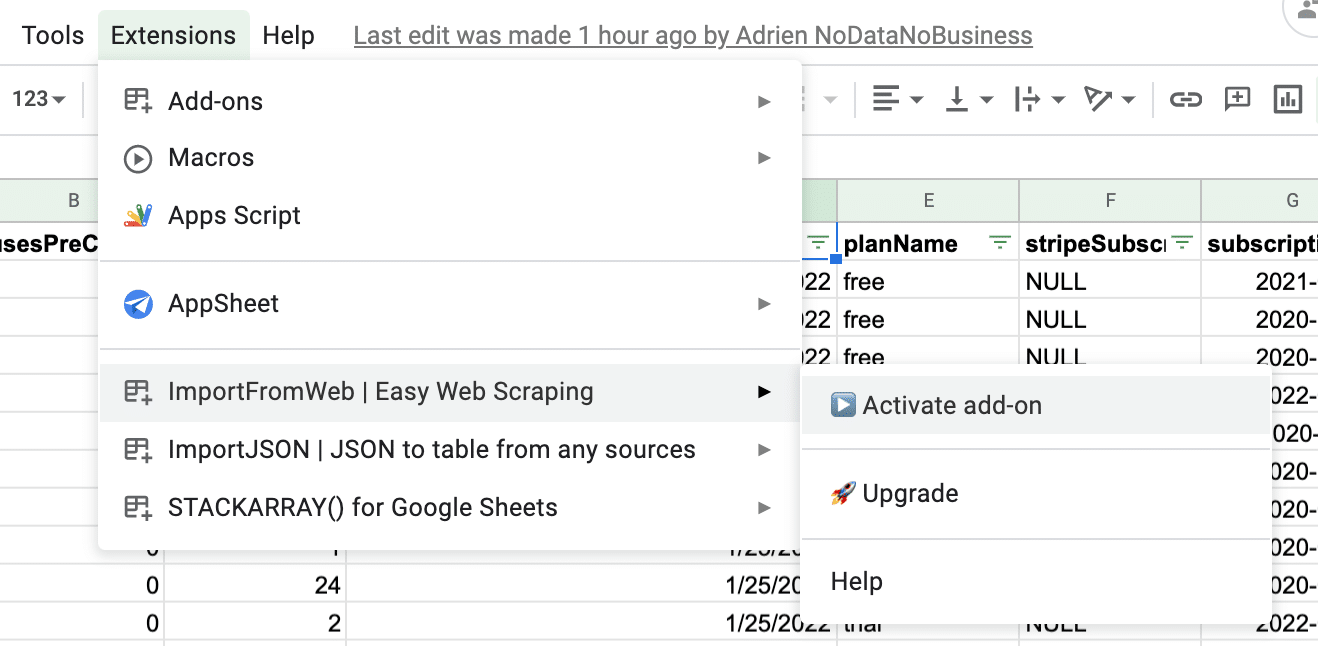
Task: Toggle the filter on planName column
Action: pyautogui.click(x=998, y=243)
